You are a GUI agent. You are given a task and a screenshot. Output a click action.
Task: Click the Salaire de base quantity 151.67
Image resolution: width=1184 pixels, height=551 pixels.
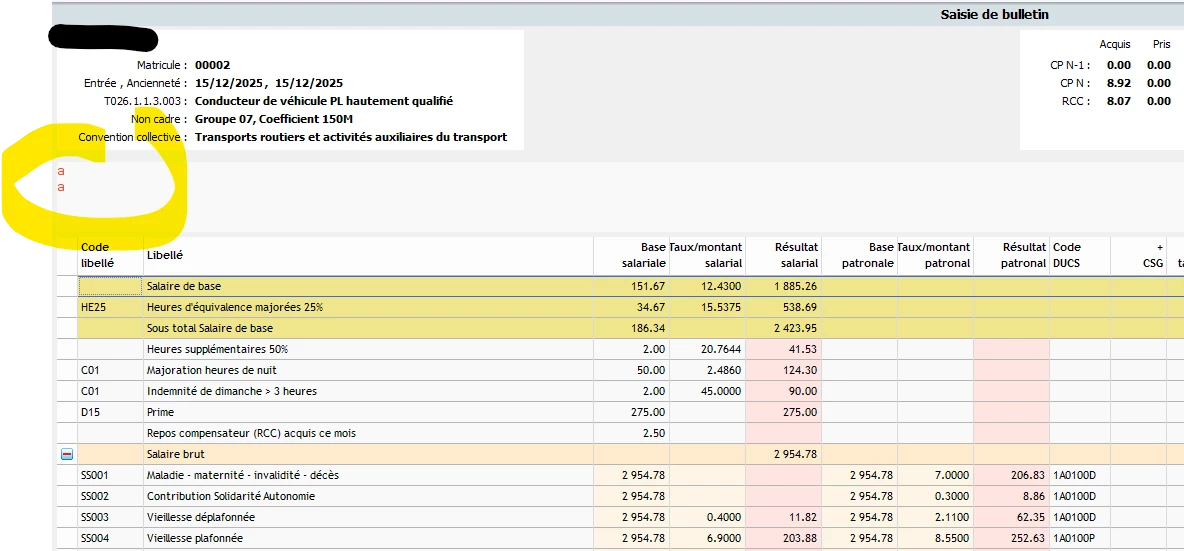pos(649,286)
